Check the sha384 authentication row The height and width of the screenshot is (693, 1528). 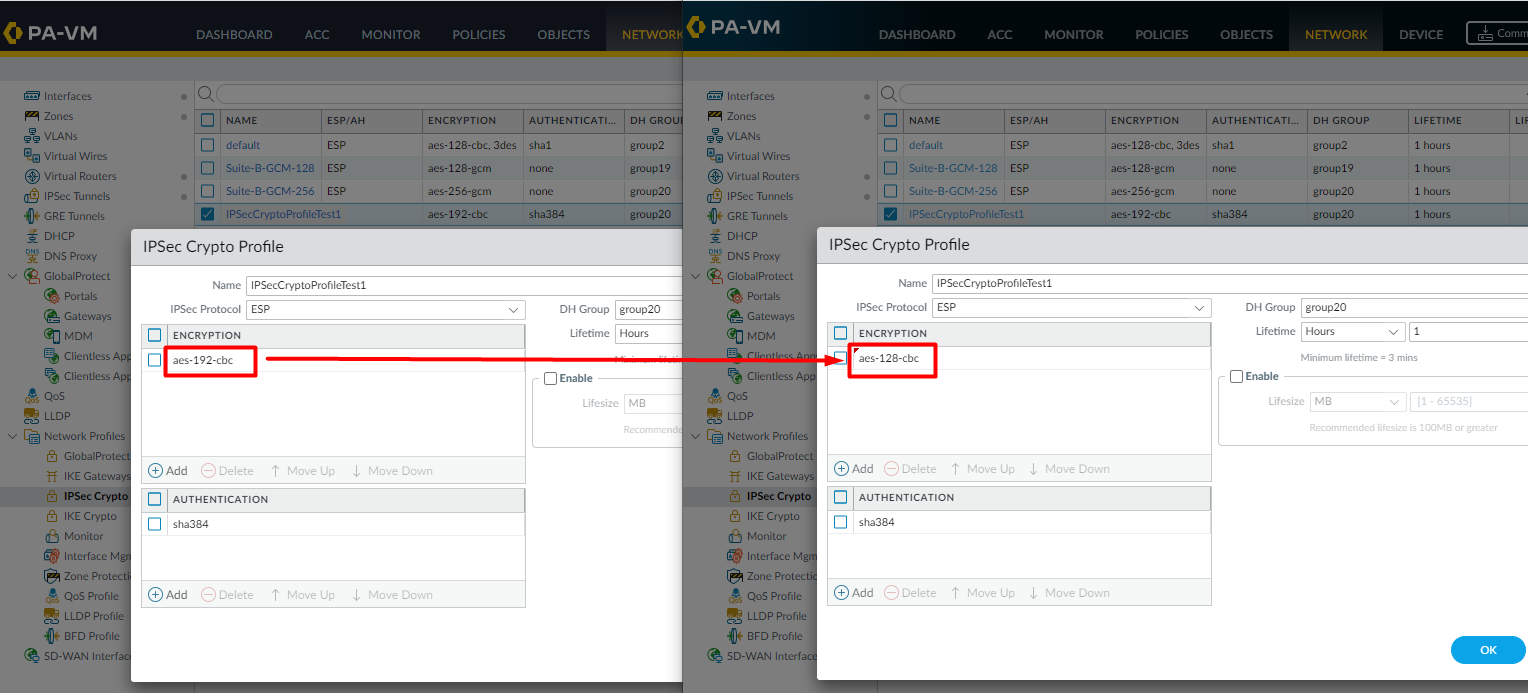pyautogui.click(x=841, y=521)
